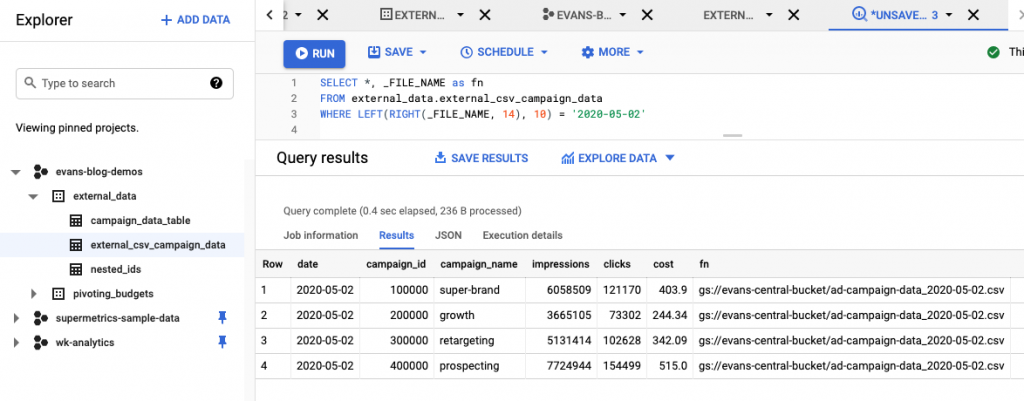
Task: Click SAVE RESULTS
Action: (481, 158)
